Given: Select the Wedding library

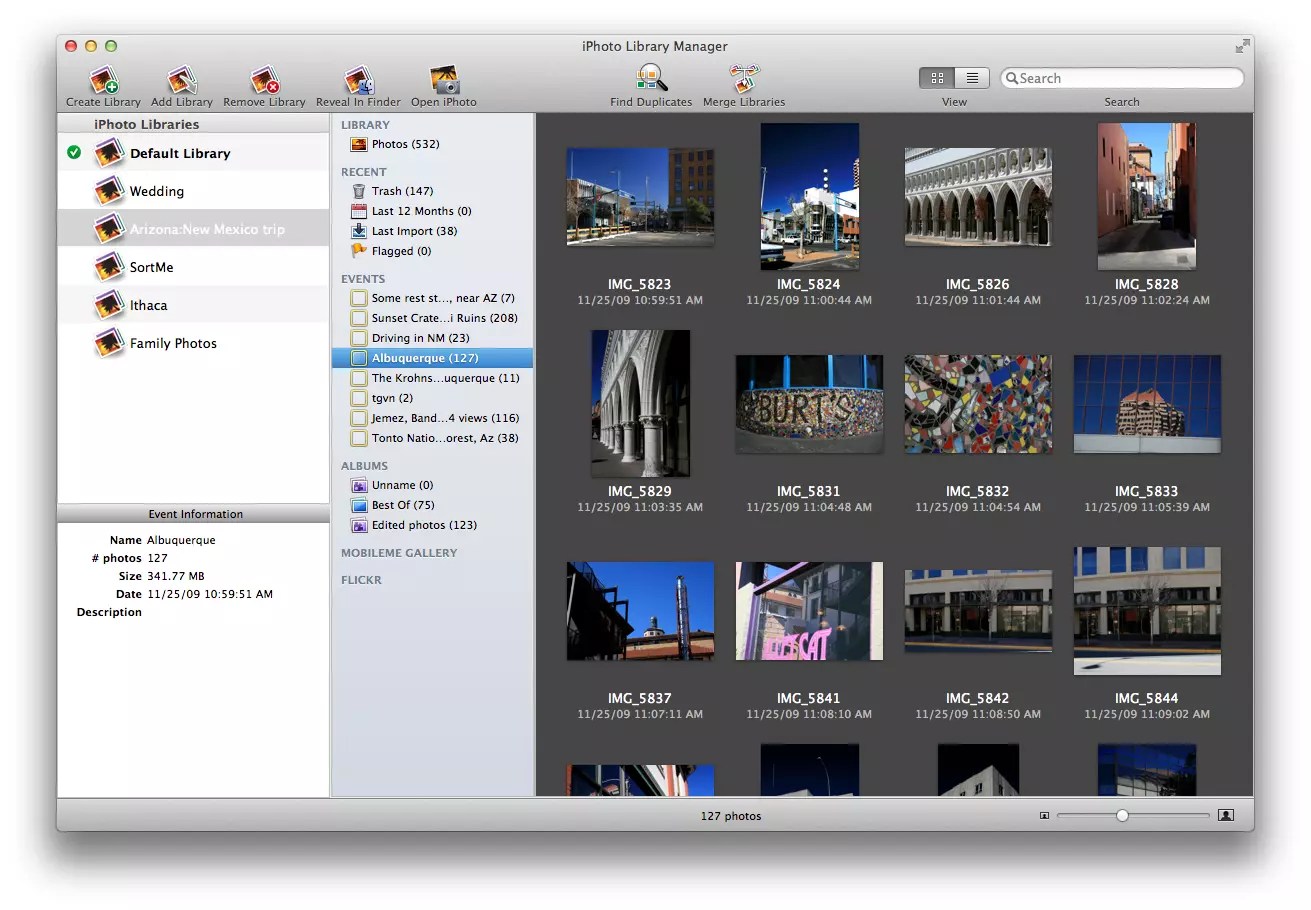Looking at the screenshot, I should coord(156,191).
